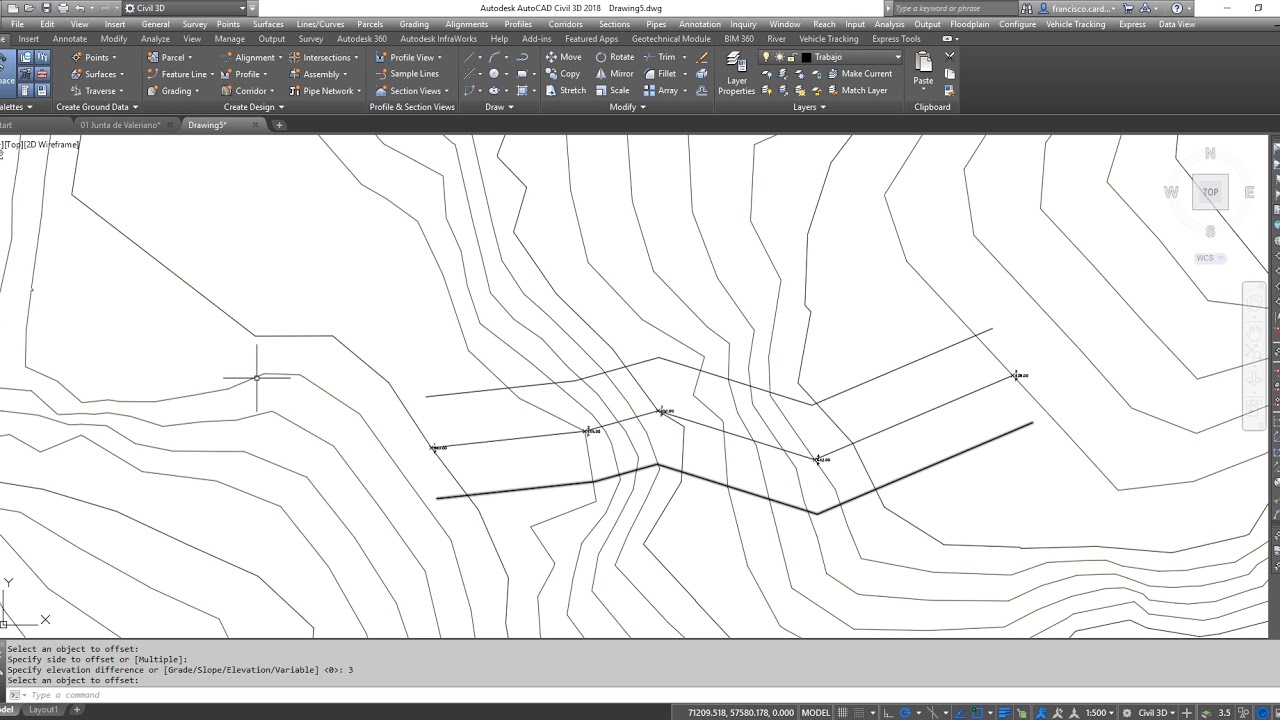Screen dimensions: 1280x720
Task: Click the line draw tool icon
Action: (470, 57)
